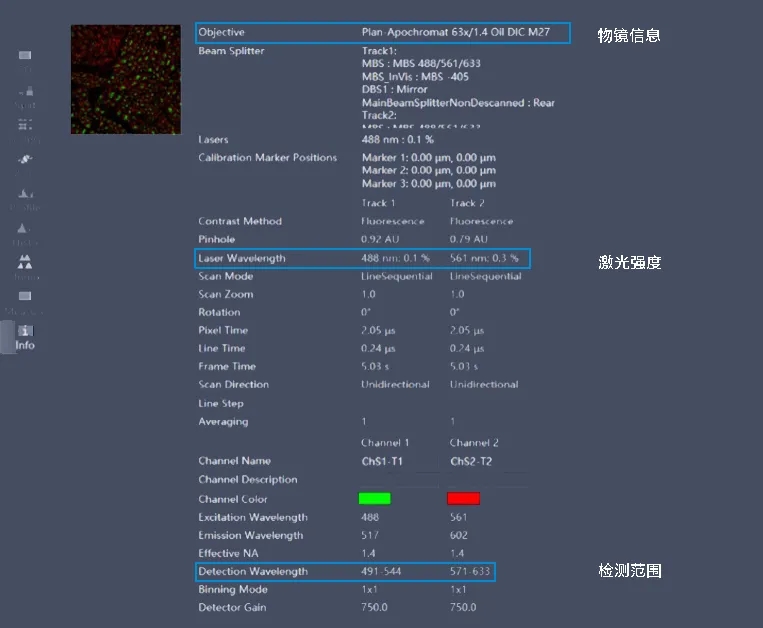This screenshot has width=763, height=628.
Task: Click Detection Wavelength value '491-544'
Action: pyautogui.click(x=381, y=572)
